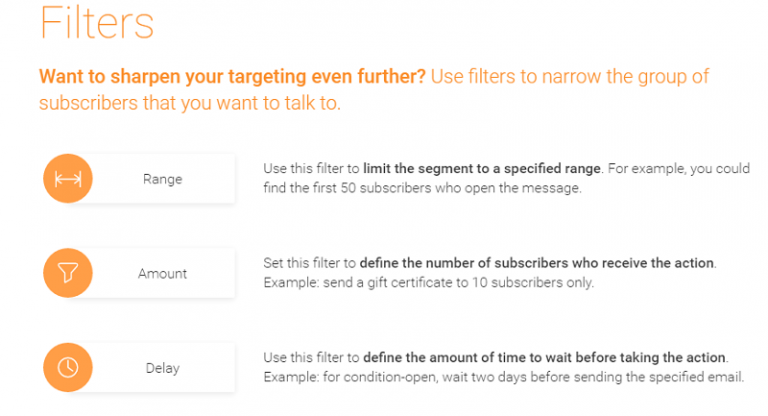
Task: Click 'subscribers that you want to talk to.' line
Action: 190,103
